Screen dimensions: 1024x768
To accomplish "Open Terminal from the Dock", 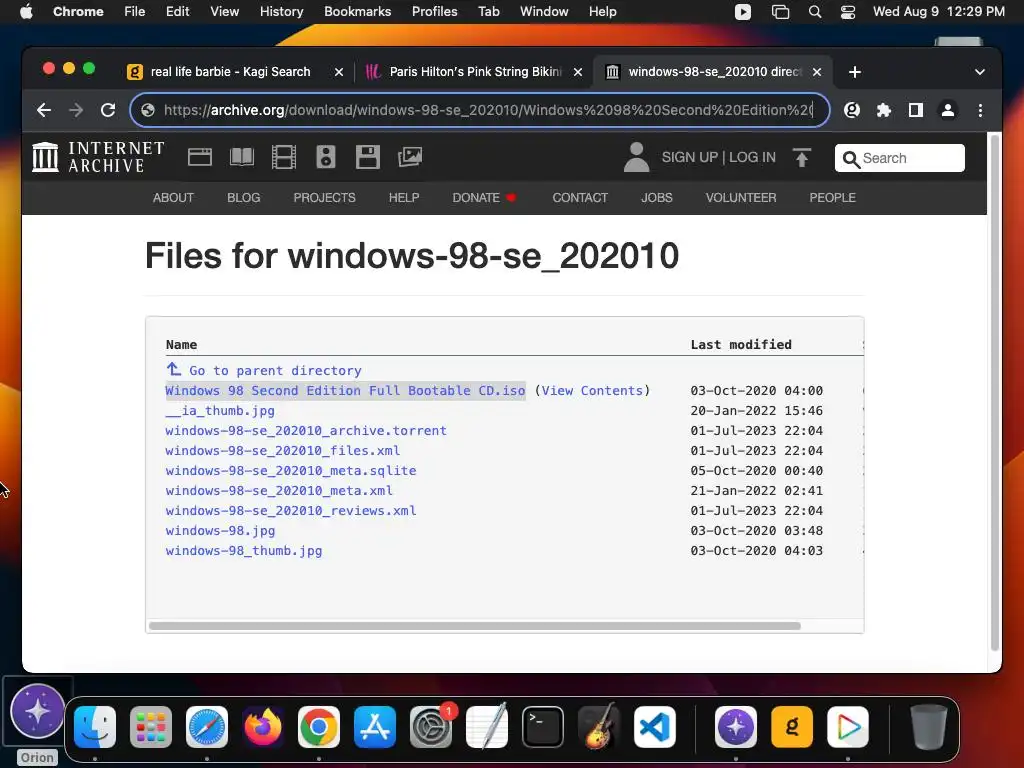I will click(x=543, y=727).
